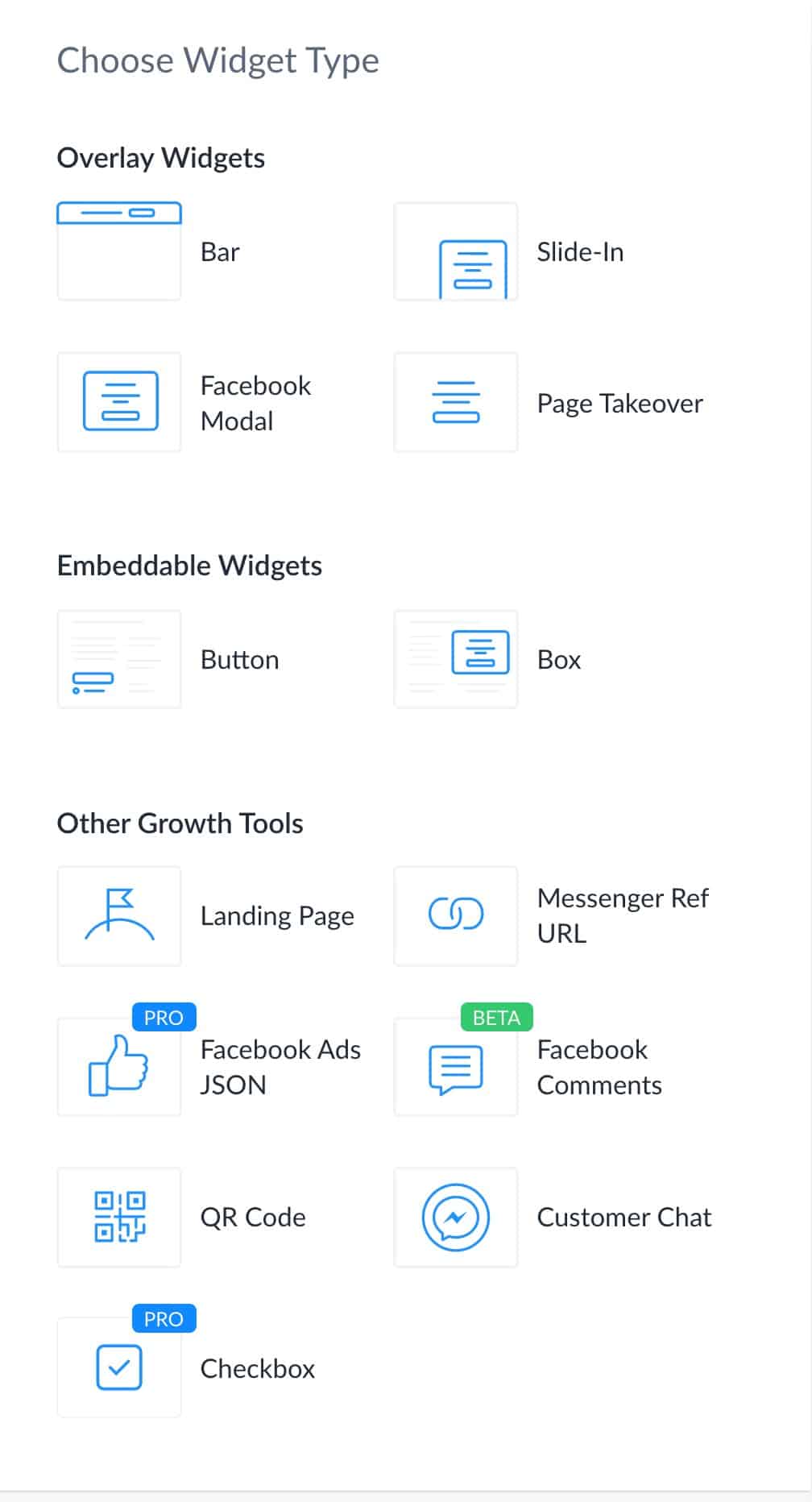Click the QR Code text label
The height and width of the screenshot is (1502, 812).
pos(253,1217)
